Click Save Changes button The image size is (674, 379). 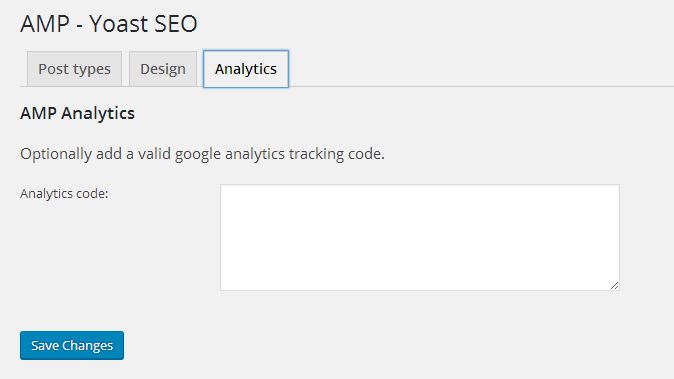[72, 345]
